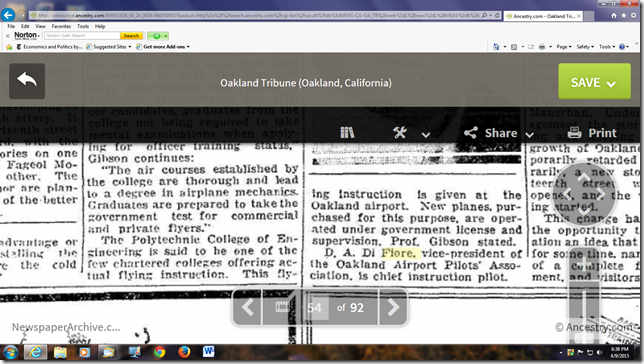644x364 pixels.
Task: Click the browser home icon
Action: [x=614, y=15]
